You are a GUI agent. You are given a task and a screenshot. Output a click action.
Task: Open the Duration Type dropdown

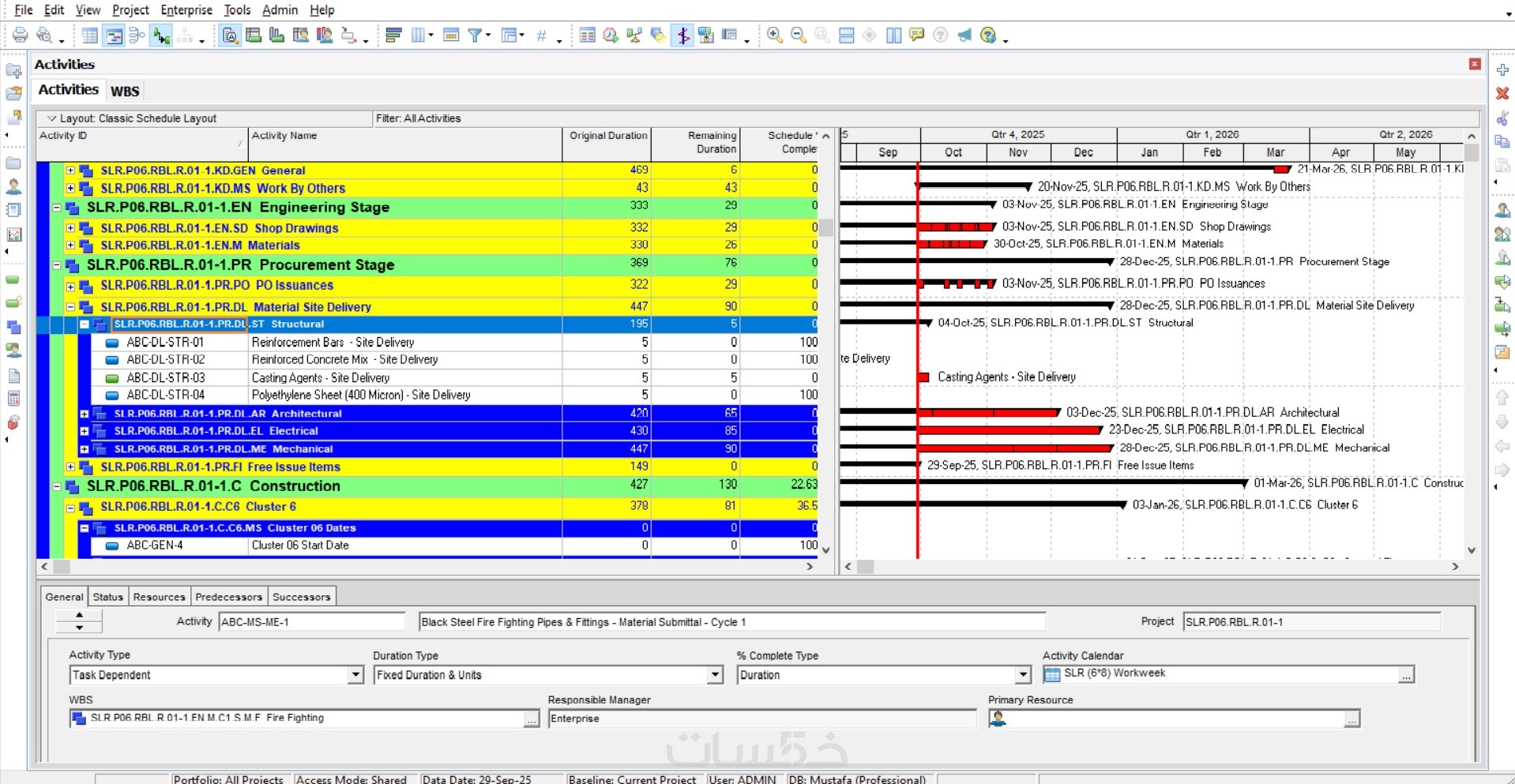(715, 675)
